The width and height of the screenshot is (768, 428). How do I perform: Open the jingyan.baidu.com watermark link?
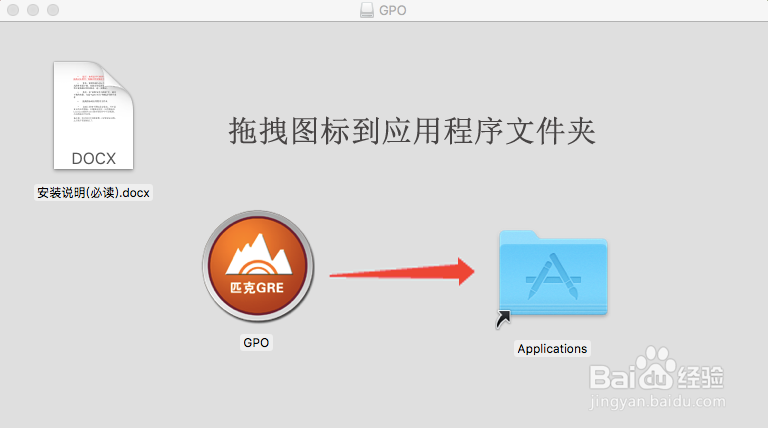click(658, 402)
